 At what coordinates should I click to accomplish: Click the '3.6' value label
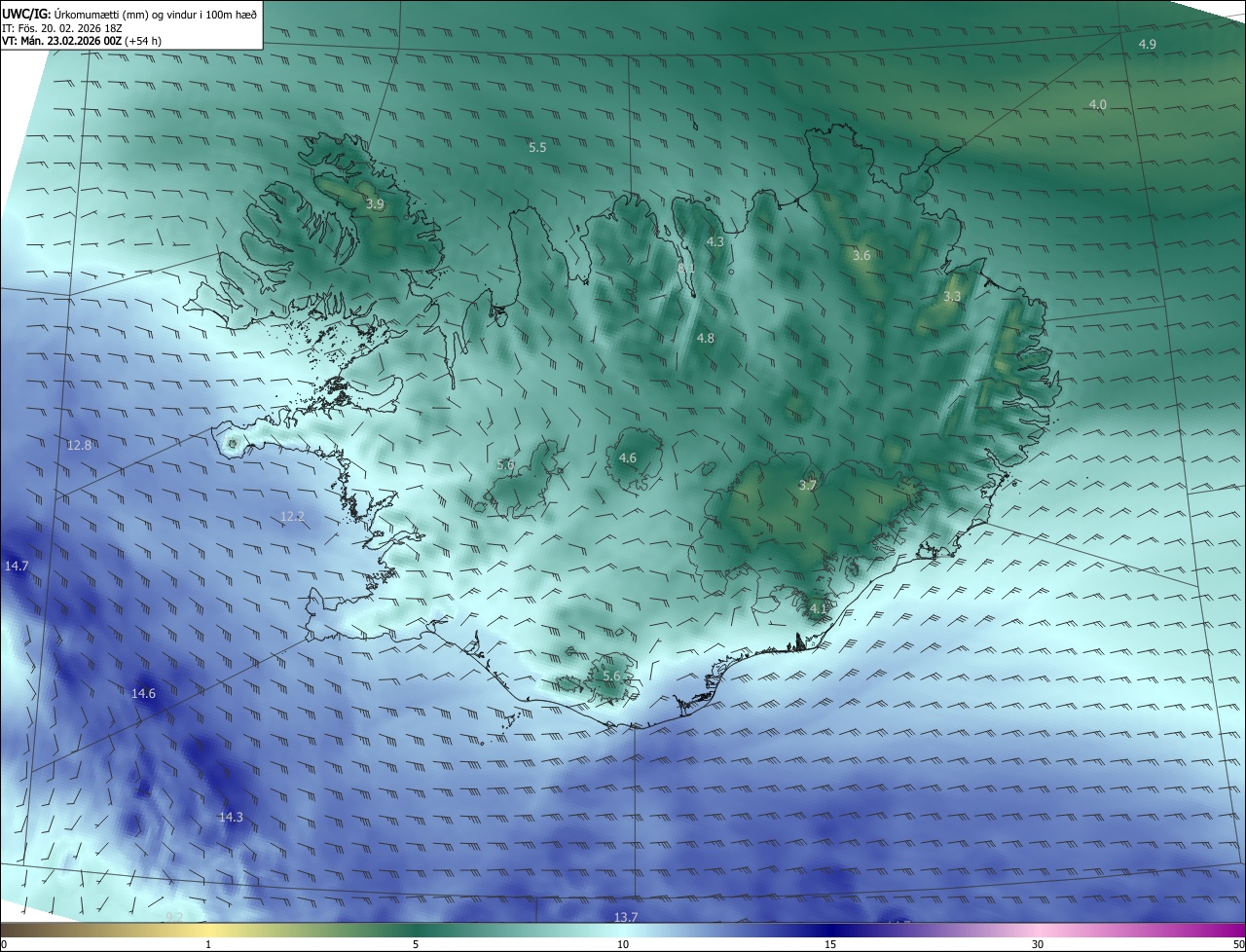tap(861, 256)
